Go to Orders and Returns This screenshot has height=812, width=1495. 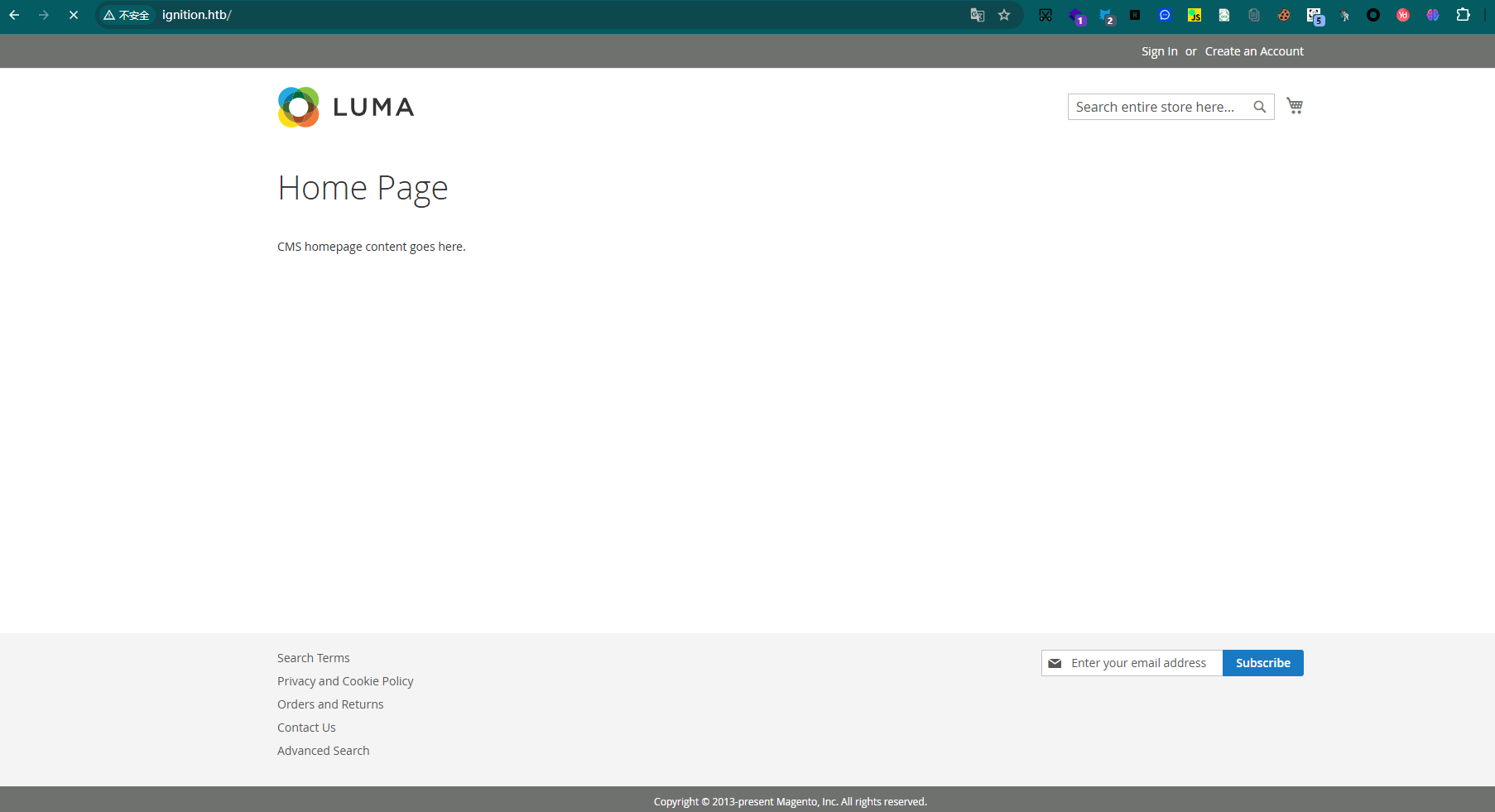(330, 704)
